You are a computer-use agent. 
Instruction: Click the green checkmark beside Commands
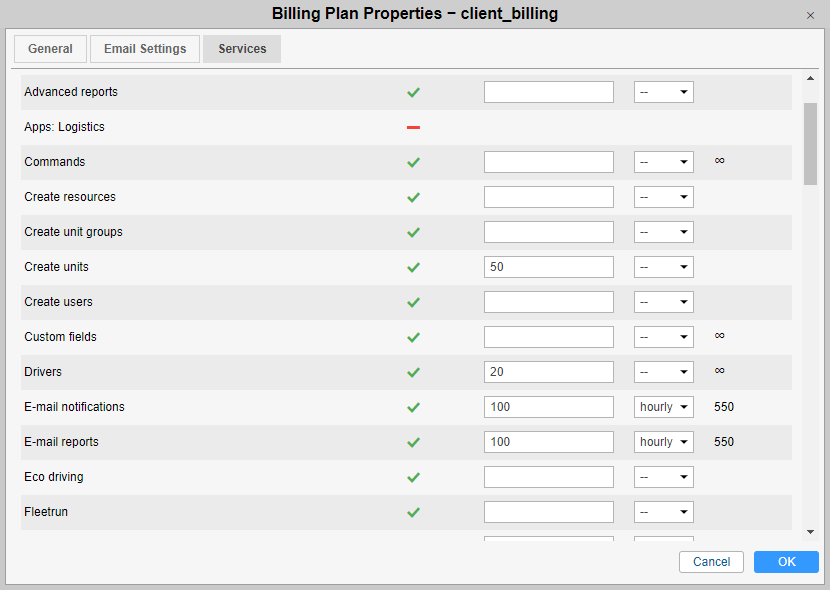pyautogui.click(x=413, y=162)
